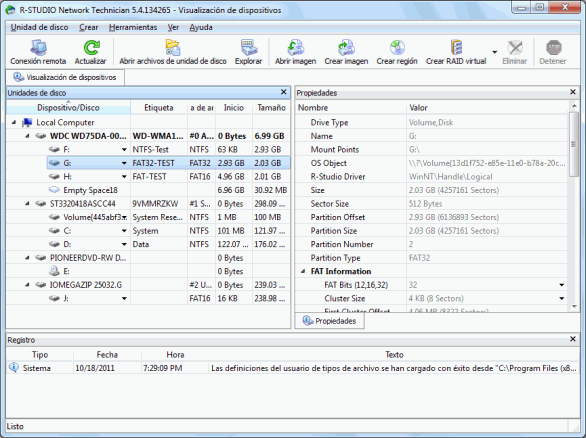Screen dimensions: 586x438
Task: Open FAT Bits (12,16,32) value dropdown
Action: click(x=561, y=285)
